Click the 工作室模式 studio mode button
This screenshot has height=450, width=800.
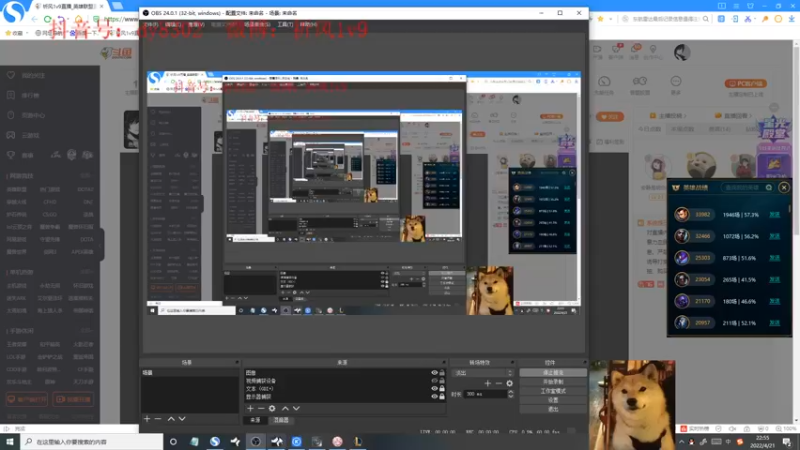point(553,391)
